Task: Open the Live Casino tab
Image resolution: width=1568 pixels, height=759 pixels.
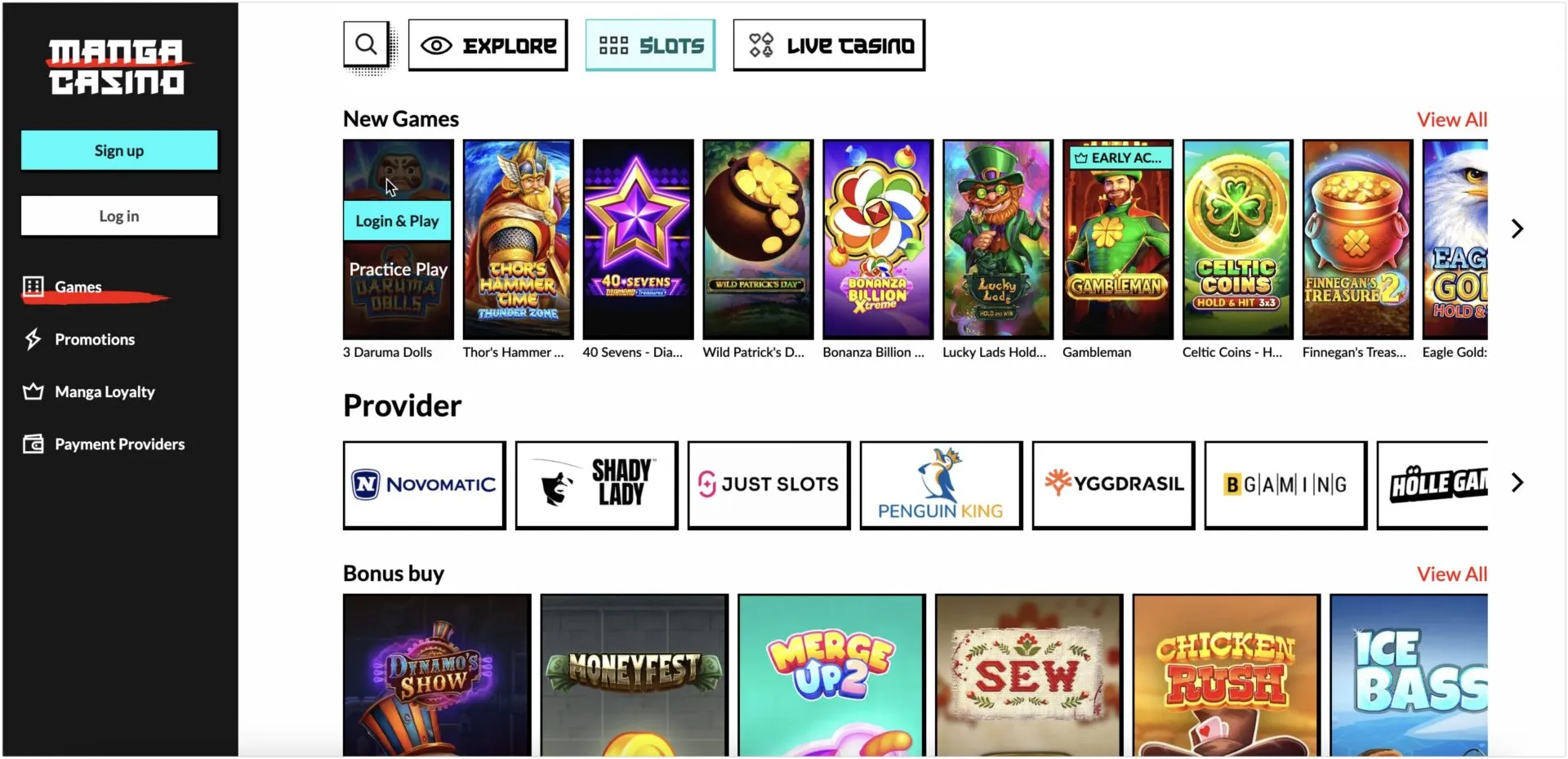Action: click(x=829, y=45)
